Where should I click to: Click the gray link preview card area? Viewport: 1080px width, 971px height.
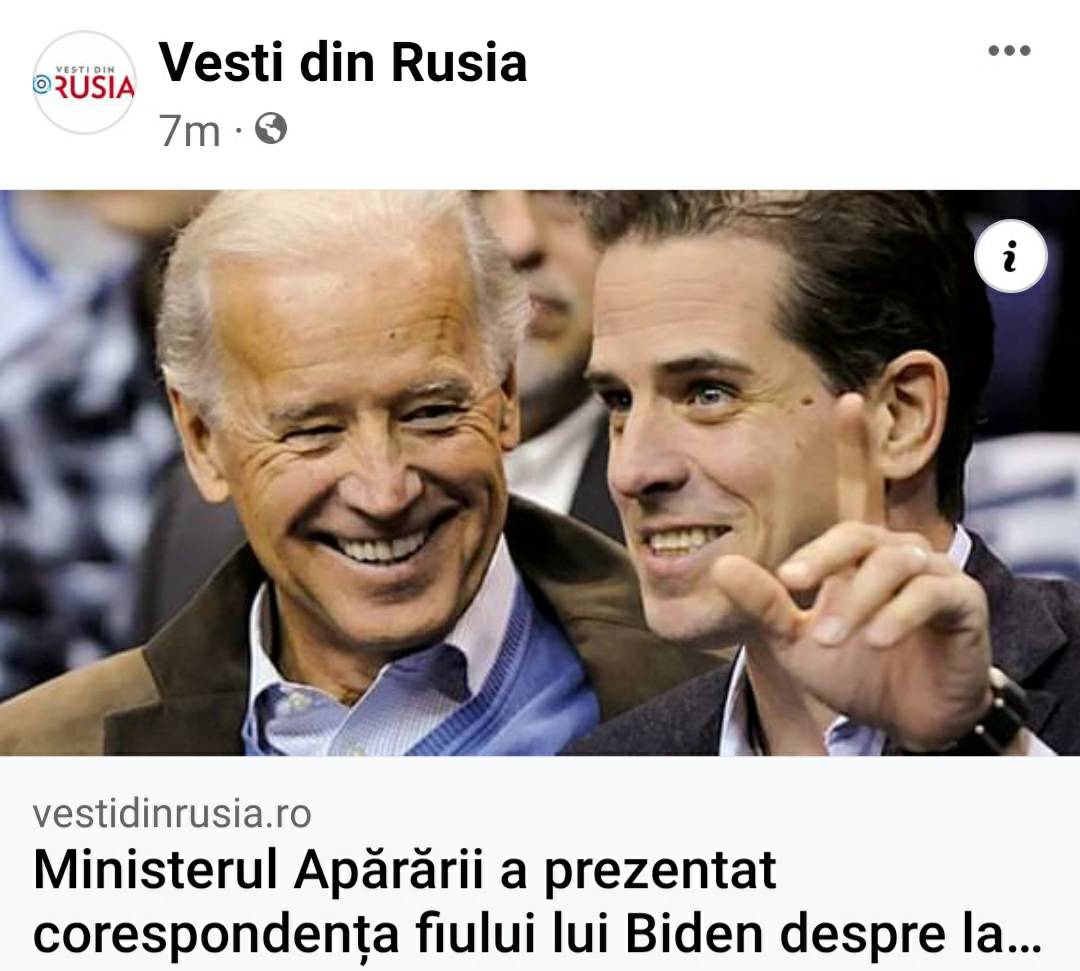point(540,864)
